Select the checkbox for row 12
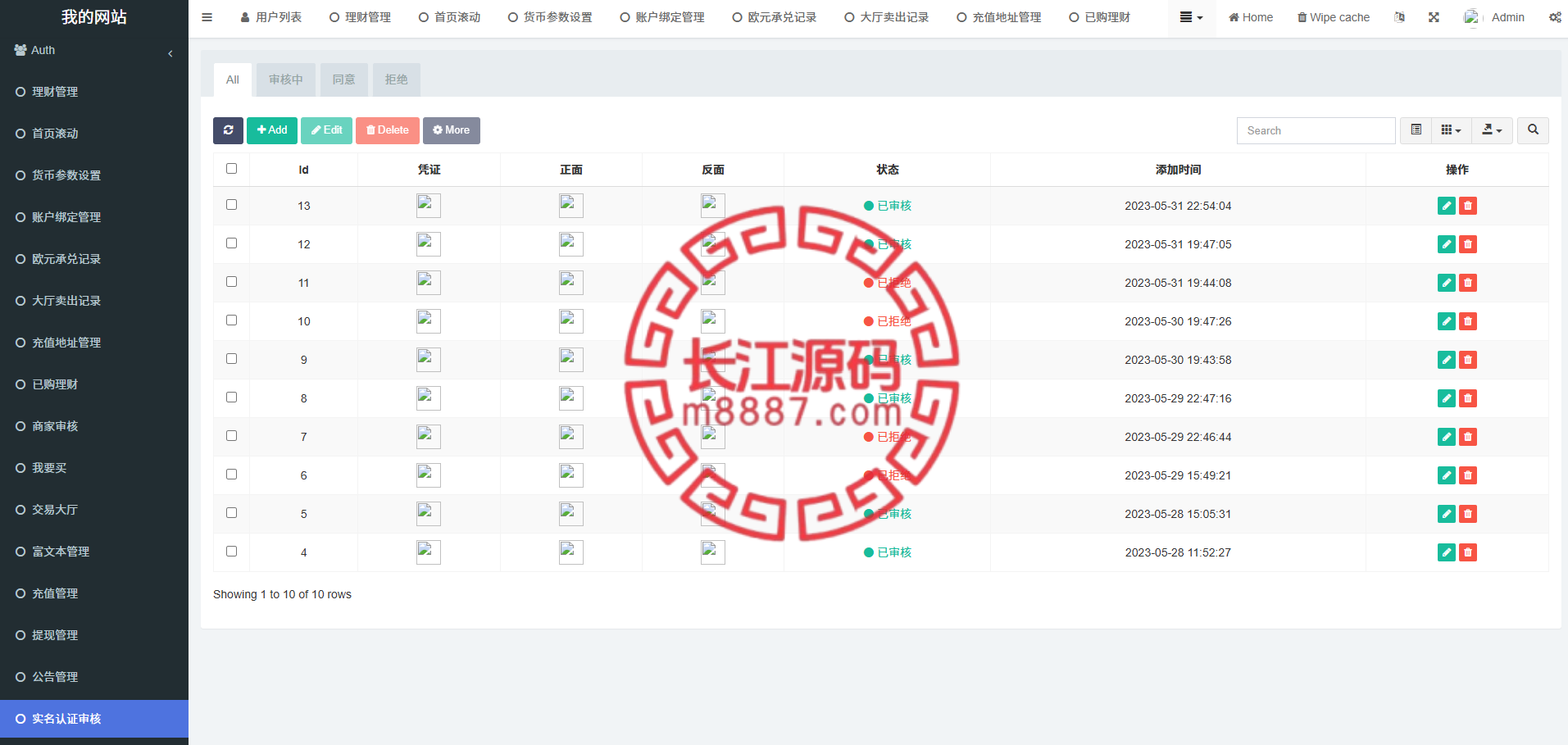1568x745 pixels. point(231,243)
